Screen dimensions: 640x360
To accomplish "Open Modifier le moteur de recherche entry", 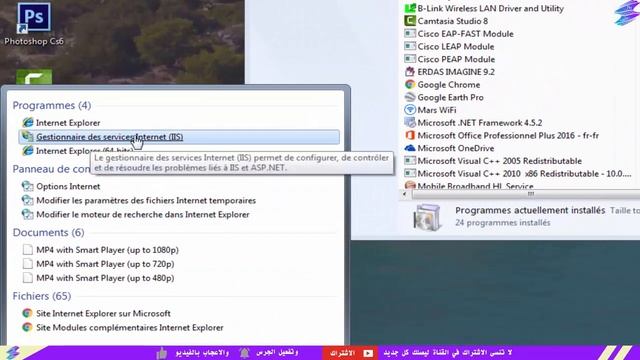I will tap(143, 214).
